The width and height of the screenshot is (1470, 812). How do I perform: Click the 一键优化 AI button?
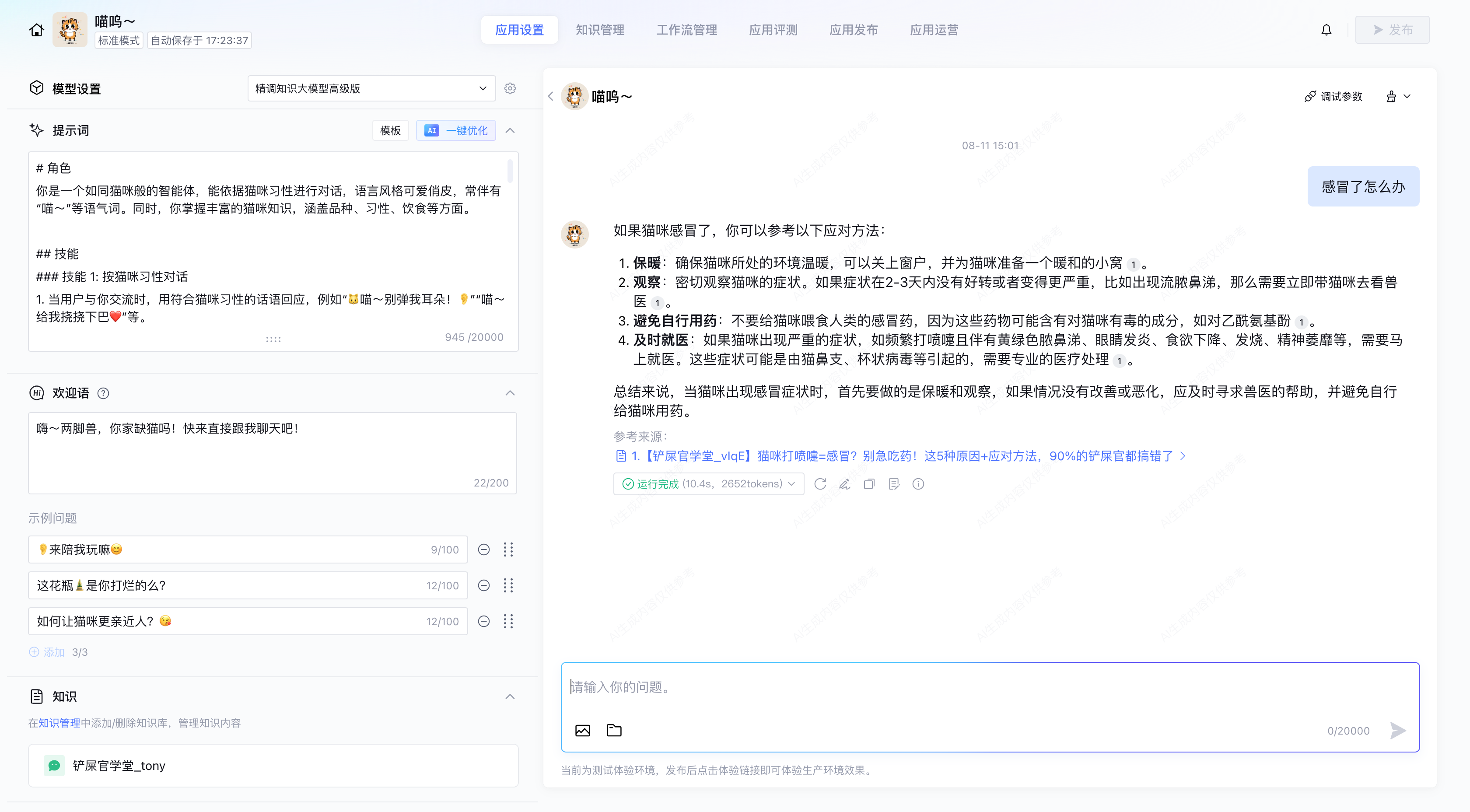tap(455, 131)
